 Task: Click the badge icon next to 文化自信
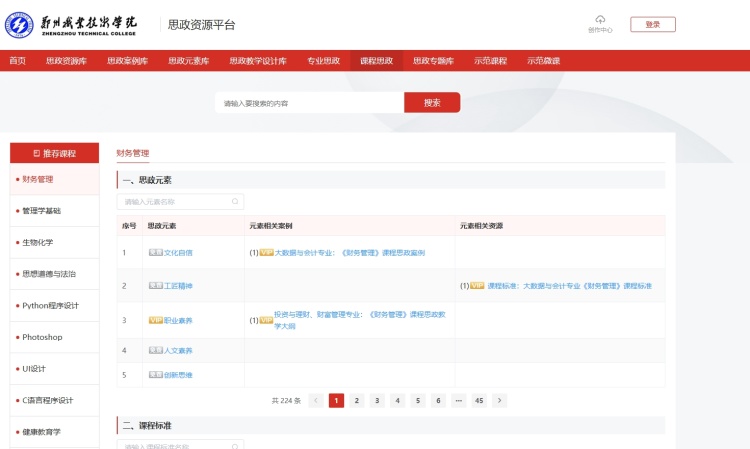[x=155, y=253]
